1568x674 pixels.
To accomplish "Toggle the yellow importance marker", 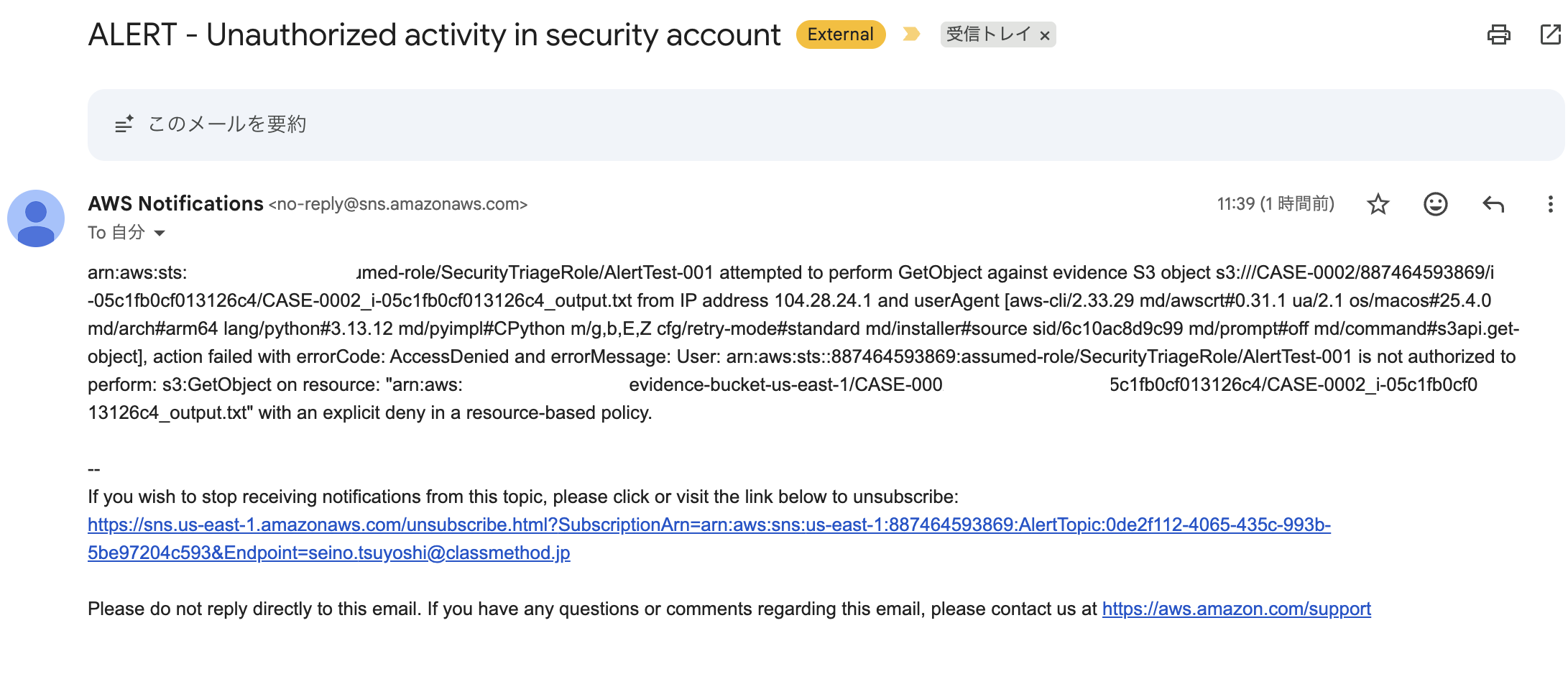I will pyautogui.click(x=911, y=34).
